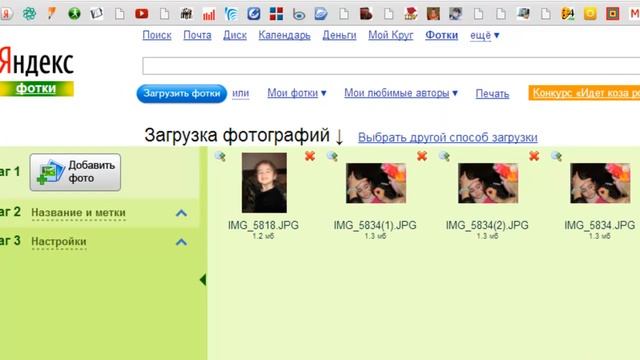
Task: Click the Настройки step link
Action: pos(59,242)
